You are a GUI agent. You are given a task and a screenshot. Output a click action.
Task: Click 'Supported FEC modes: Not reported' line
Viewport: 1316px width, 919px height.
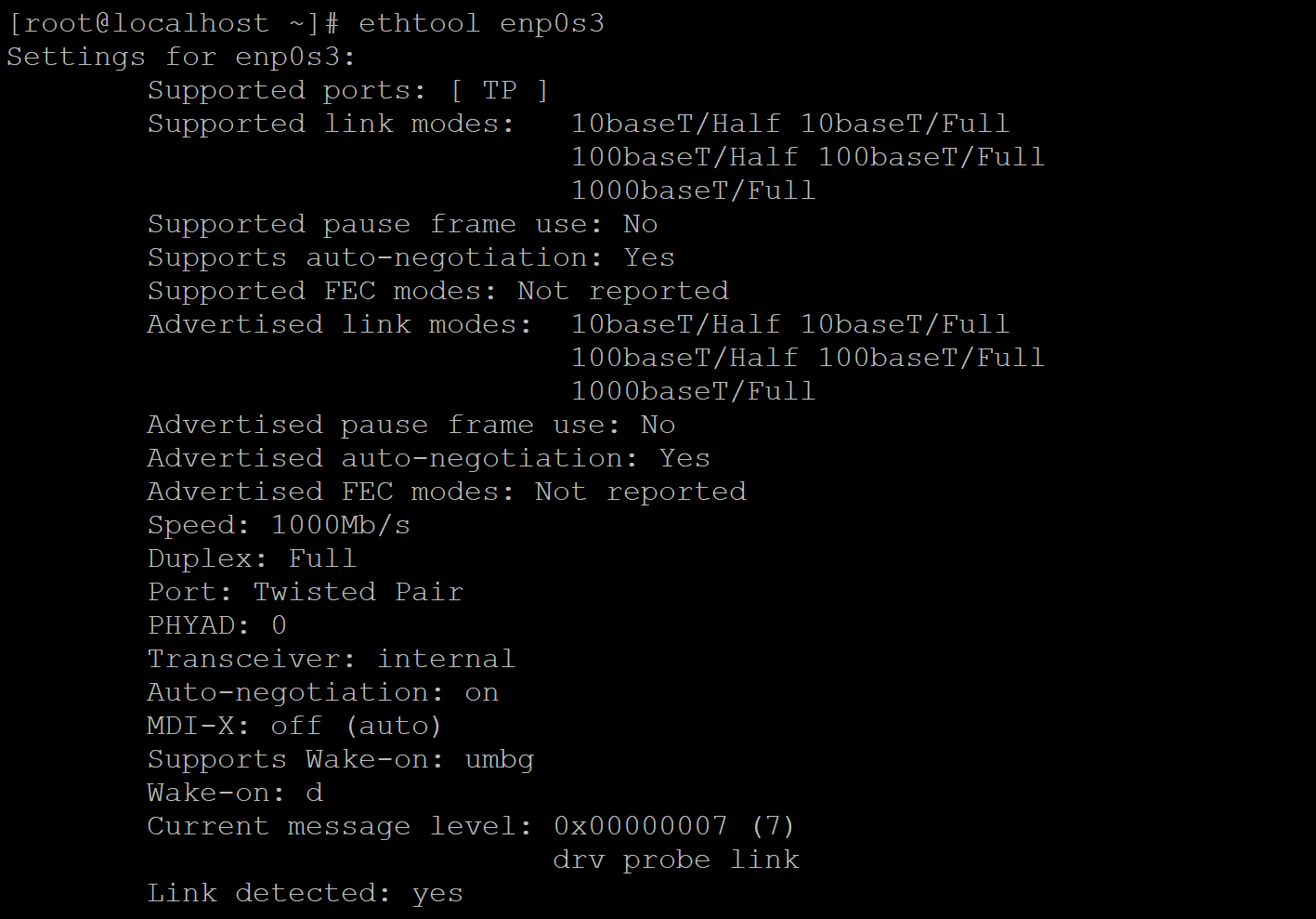[437, 291]
